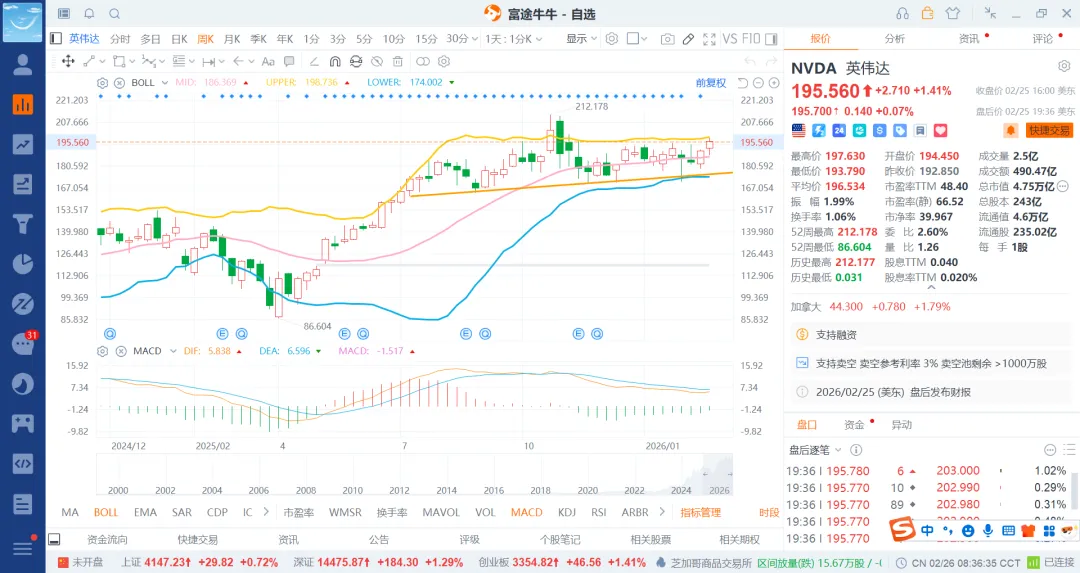Expand the BOLL indicator dropdown arrow
1080x573 pixels.
(x=165, y=83)
